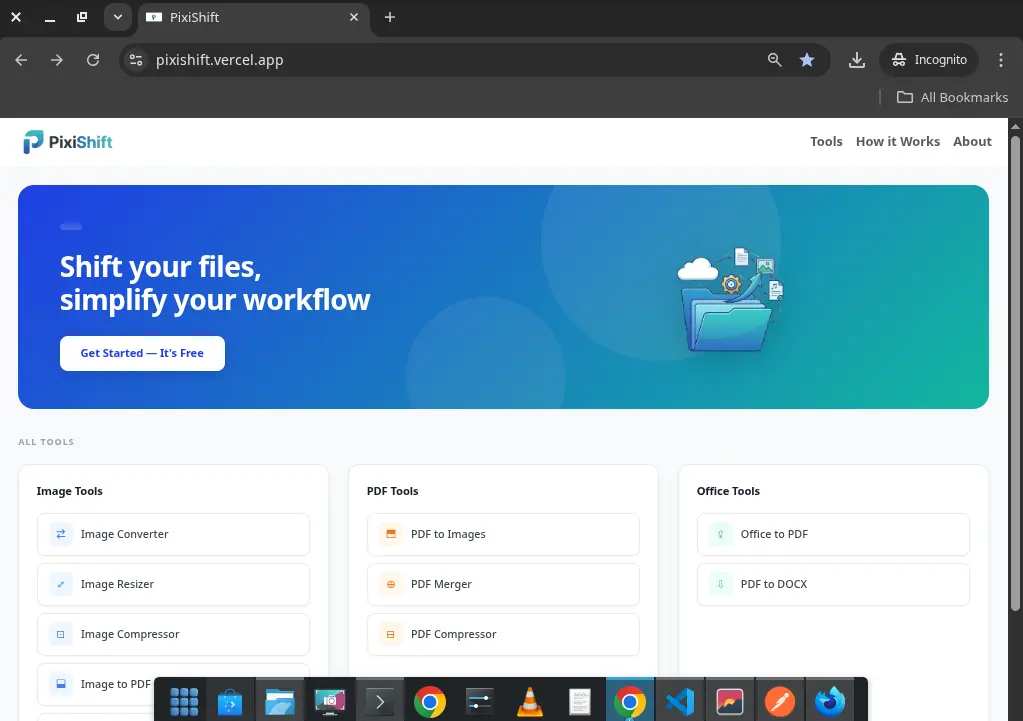Open the Tools nav menu item
The image size is (1023, 721).
click(x=826, y=142)
